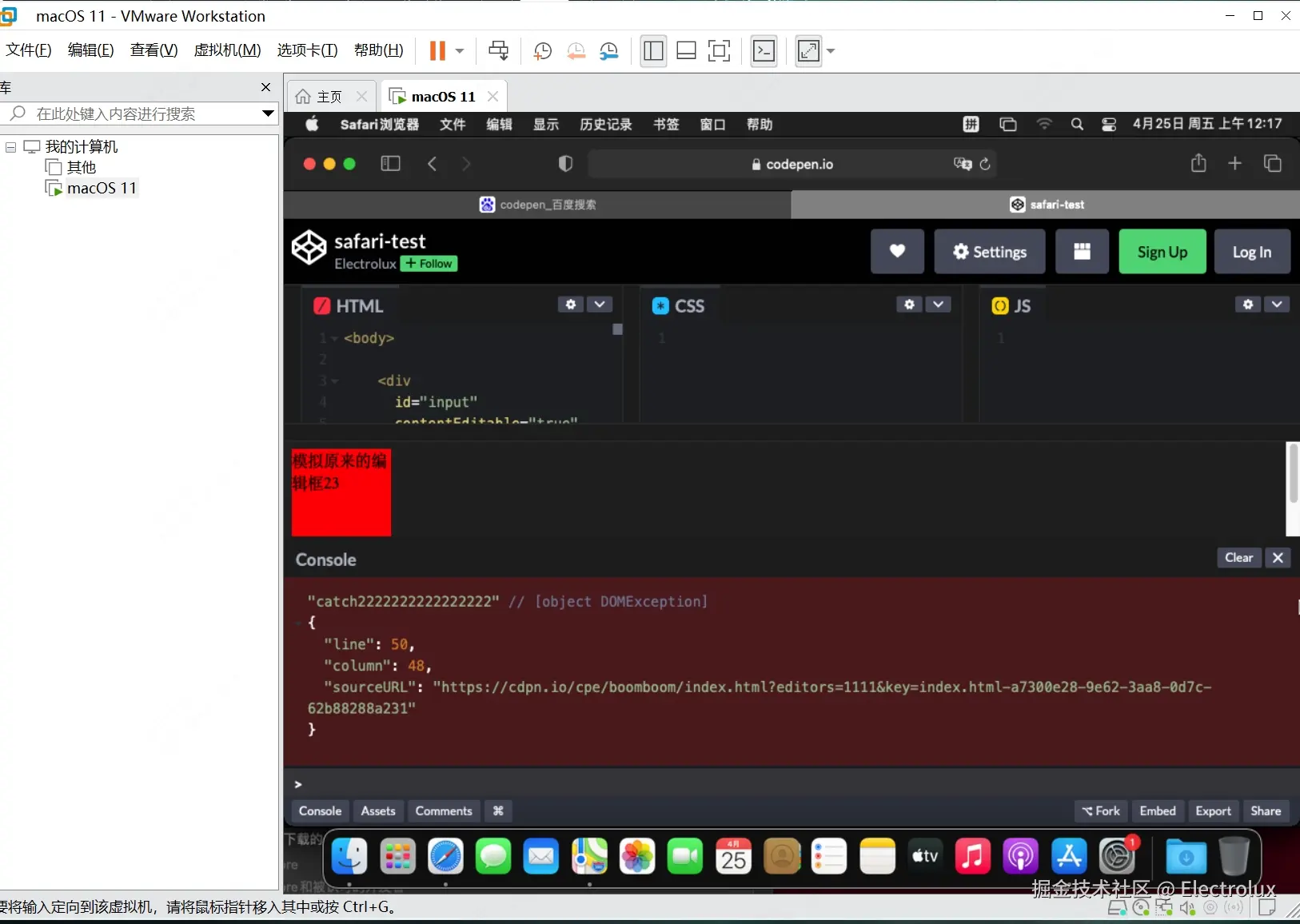This screenshot has width=1300, height=924.
Task: Change the CodePen editor layout
Action: [1082, 252]
